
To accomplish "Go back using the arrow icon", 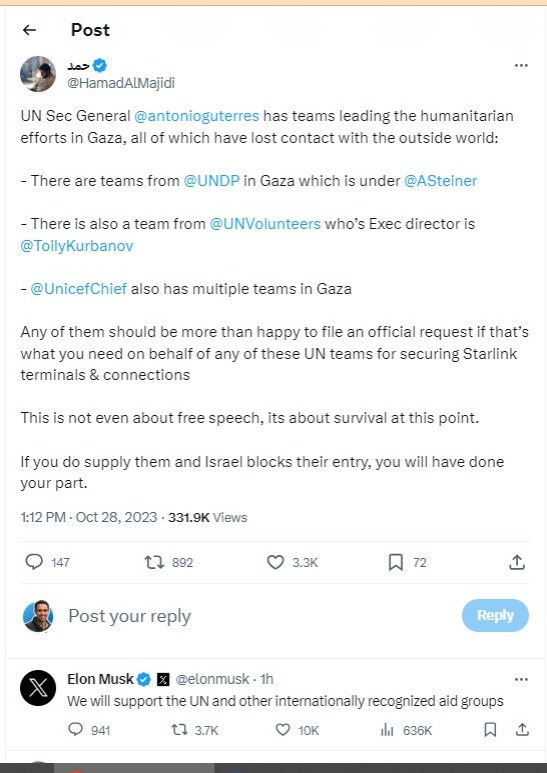I will click(x=30, y=30).
